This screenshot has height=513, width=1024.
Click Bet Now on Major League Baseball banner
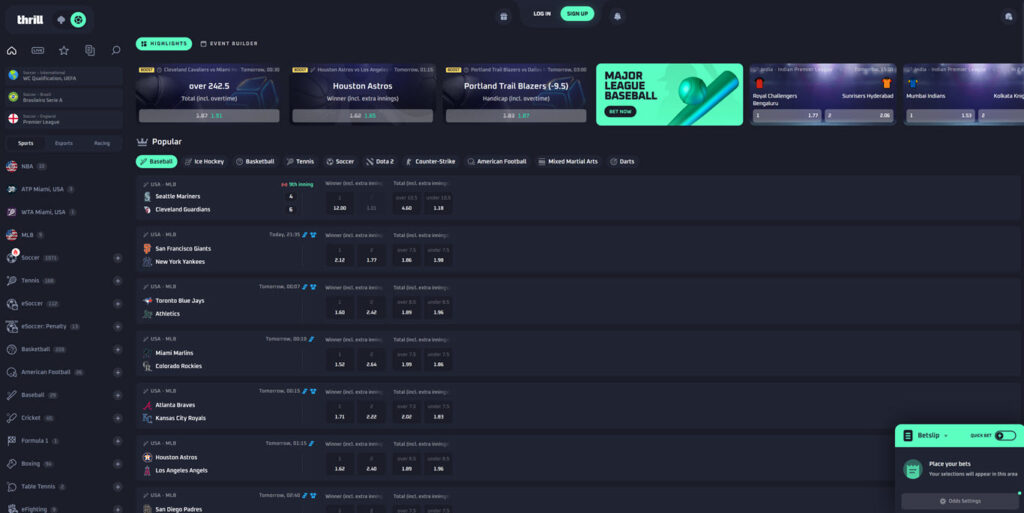[620, 112]
